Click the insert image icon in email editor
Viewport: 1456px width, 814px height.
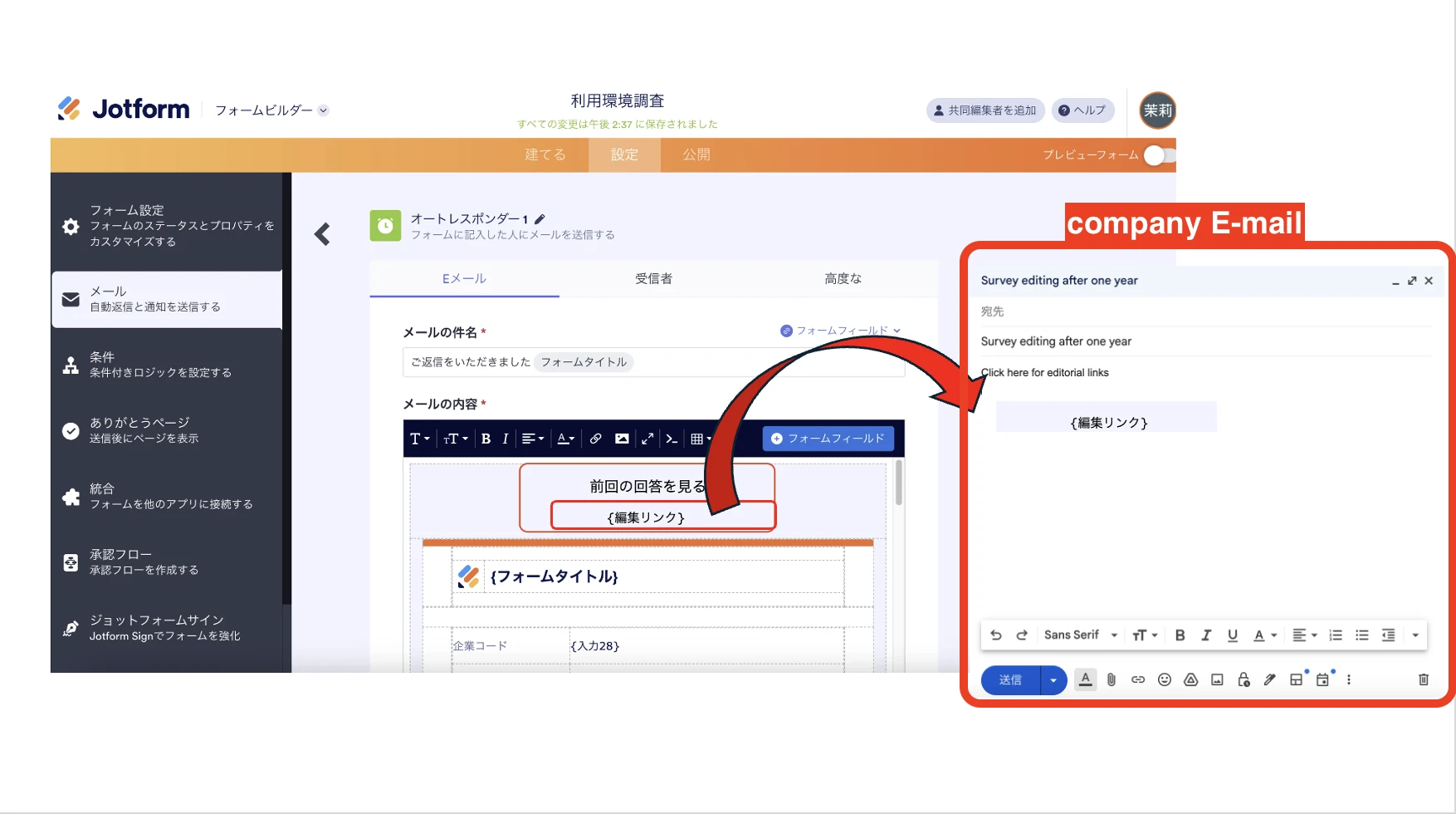point(622,439)
